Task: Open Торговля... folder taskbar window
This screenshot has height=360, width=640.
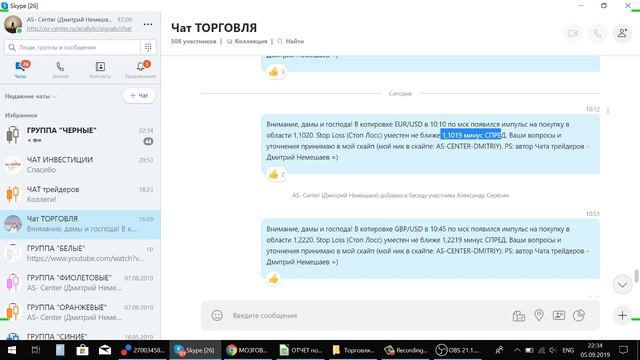Action: 353,350
